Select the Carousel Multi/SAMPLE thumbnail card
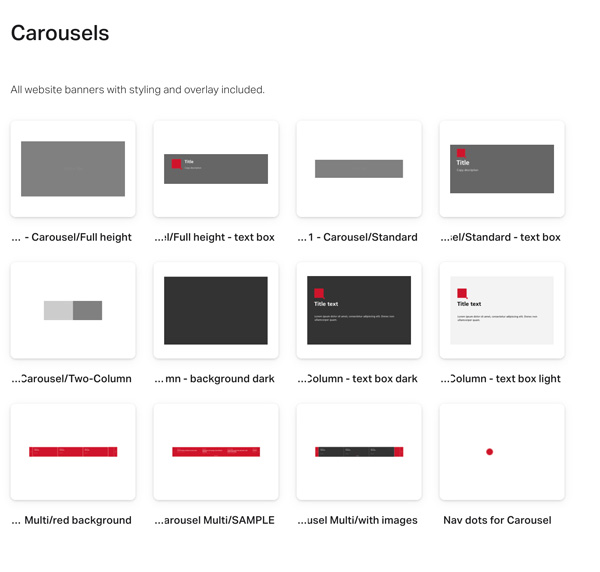This screenshot has width=600, height=572. coord(216,452)
